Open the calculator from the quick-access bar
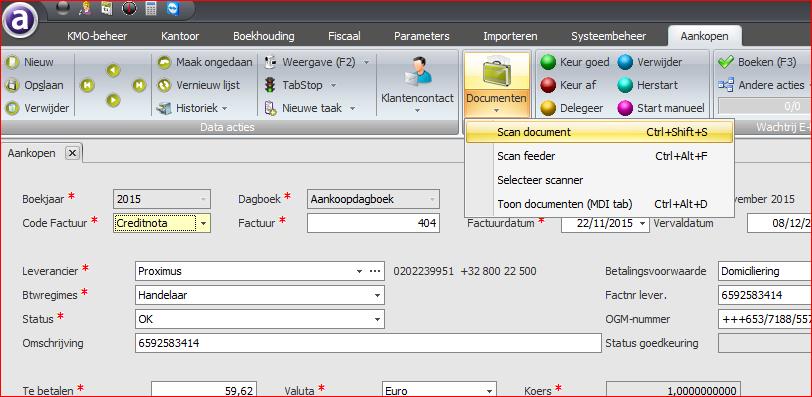Image resolution: width=812 pixels, height=397 pixels. pos(151,8)
